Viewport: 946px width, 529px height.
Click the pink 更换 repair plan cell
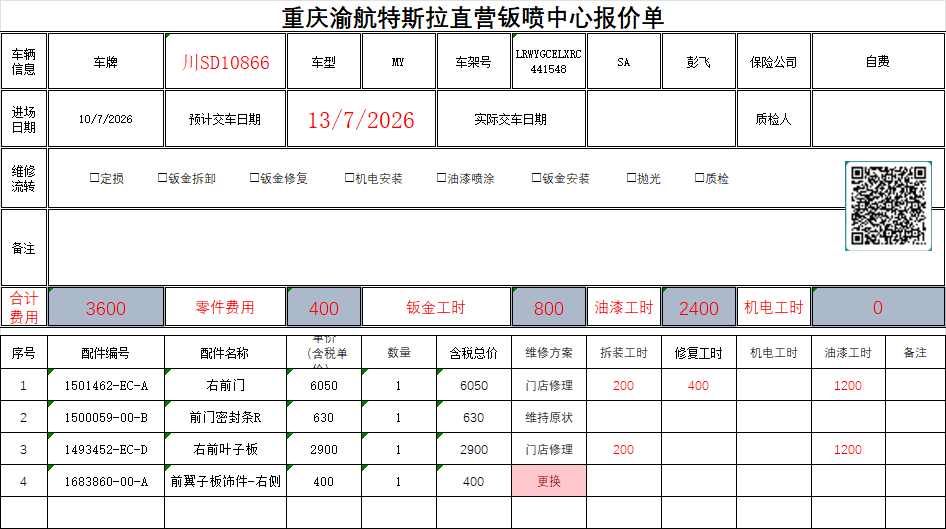click(548, 481)
